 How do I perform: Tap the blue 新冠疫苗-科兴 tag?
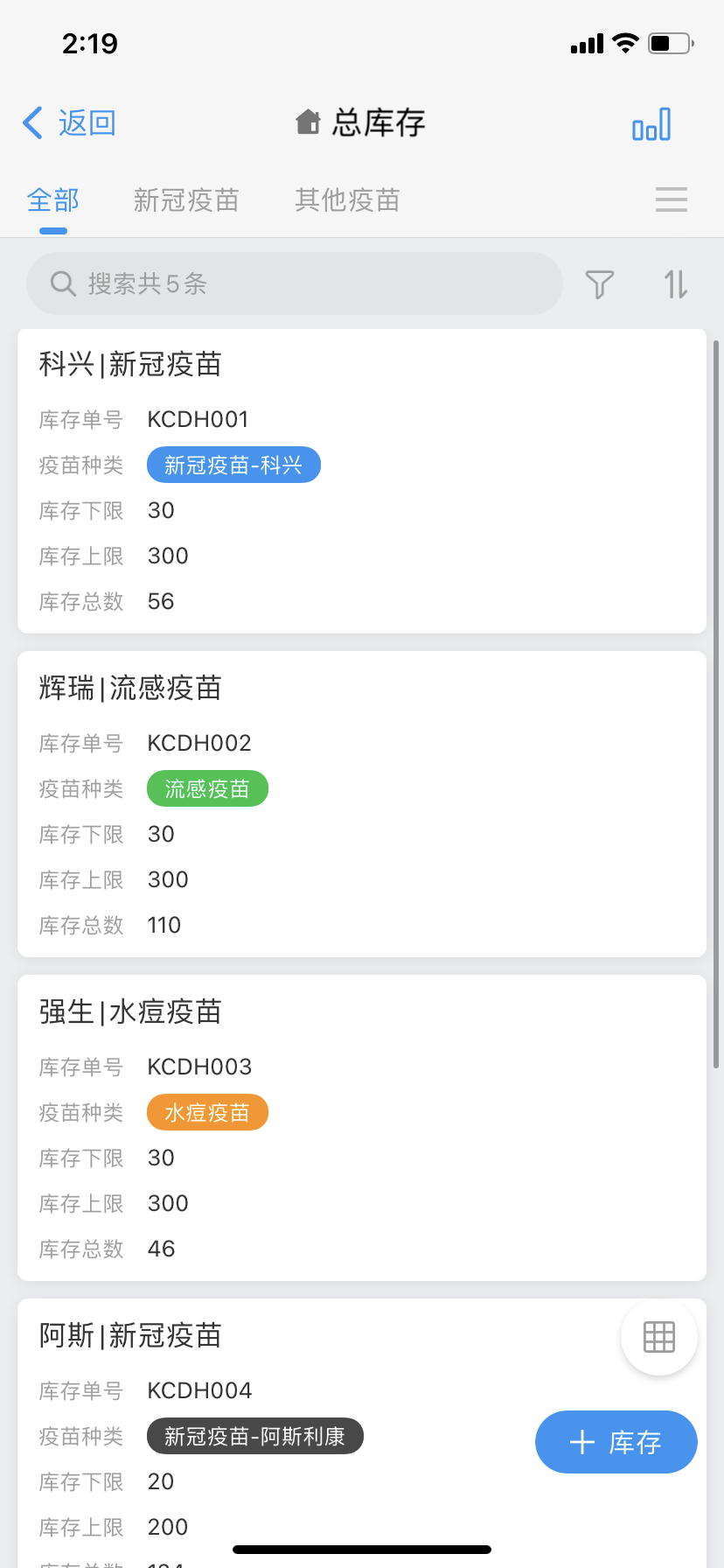pos(233,465)
